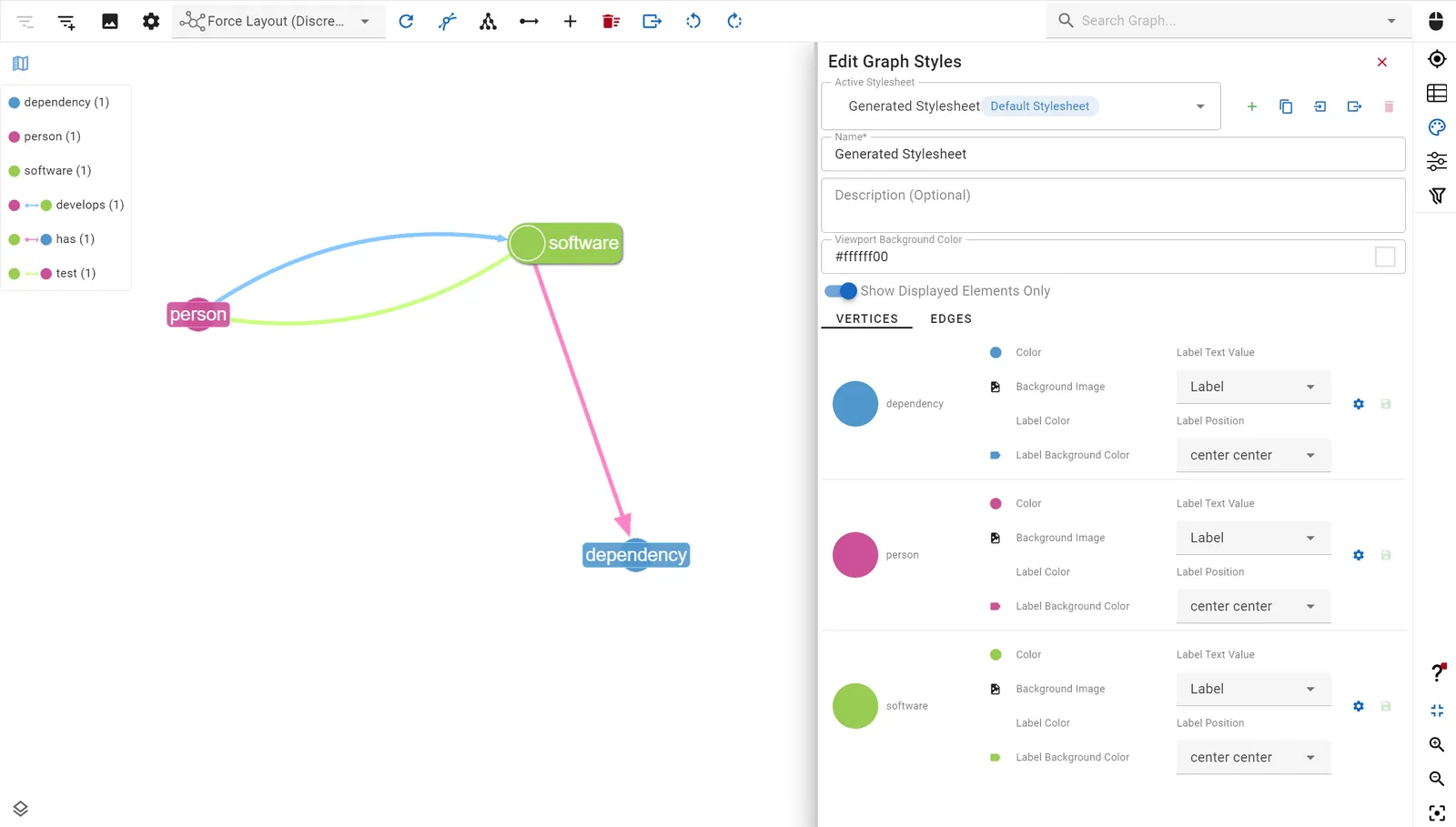Open the map legend icon
Viewport: 1456px width, 827px height.
tap(20, 63)
